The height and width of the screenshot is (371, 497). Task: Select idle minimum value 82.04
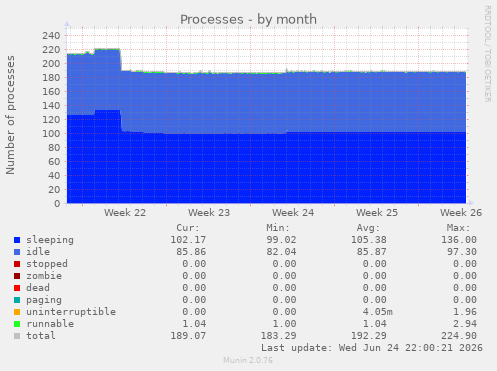281,252
